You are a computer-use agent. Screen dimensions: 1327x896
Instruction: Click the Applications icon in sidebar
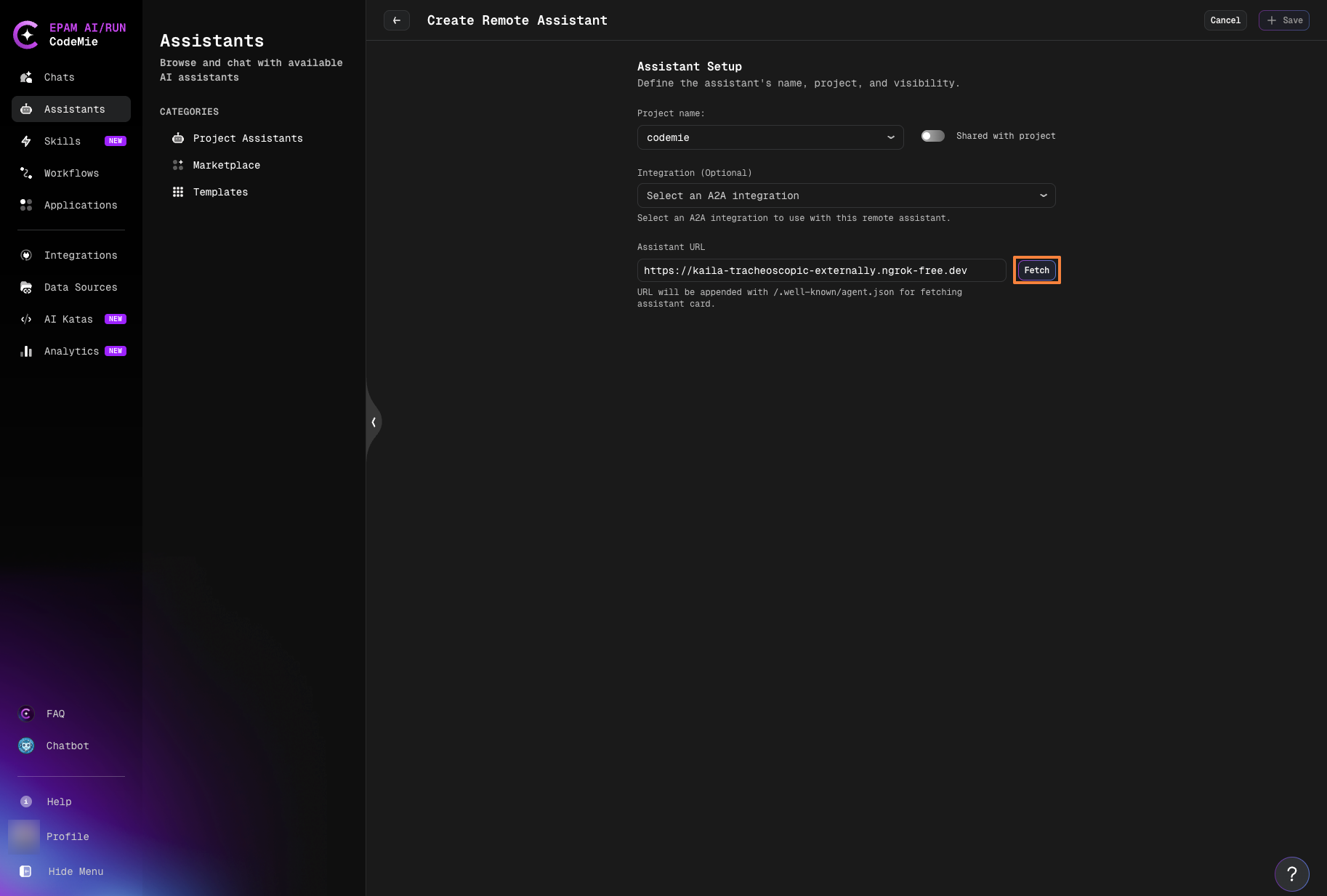26,206
